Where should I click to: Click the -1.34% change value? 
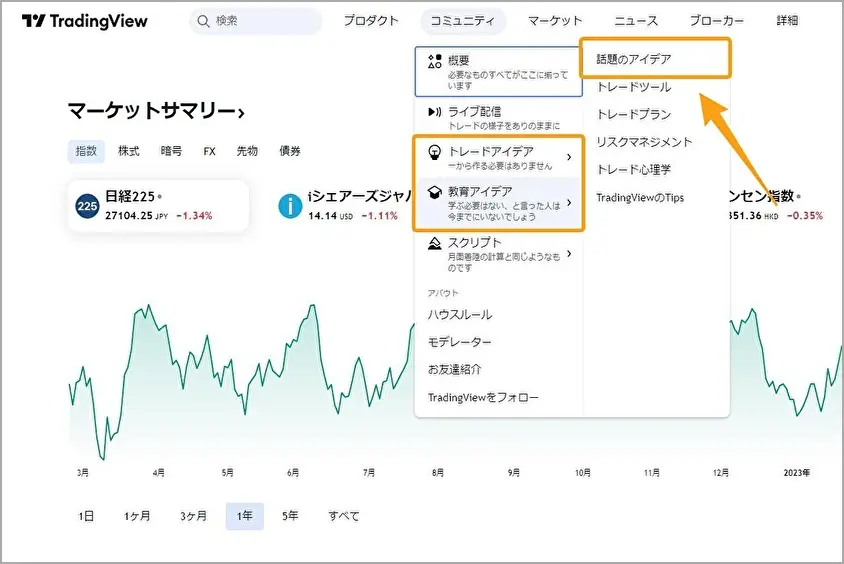click(x=194, y=216)
